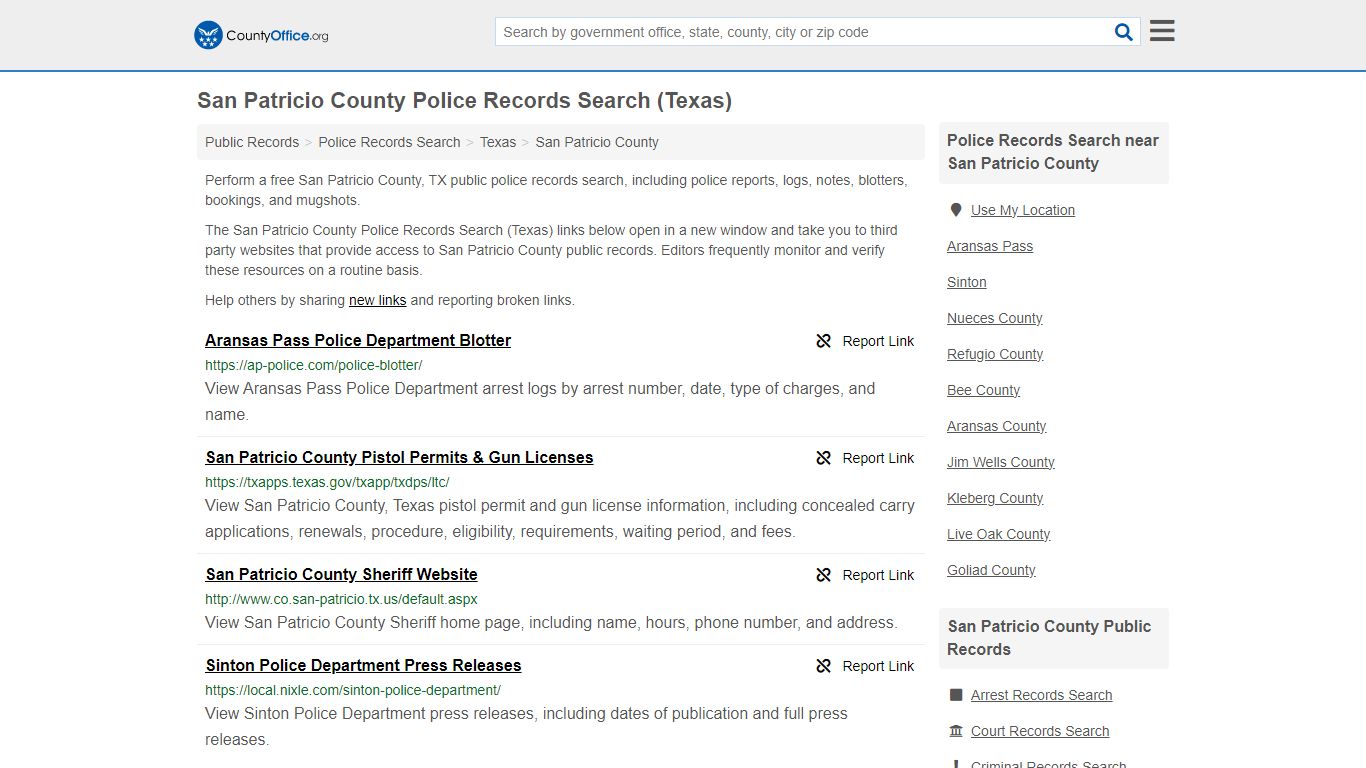Click 'Police Records Search near San Patricio County' heading
1366x768 pixels.
pyautogui.click(x=1053, y=152)
